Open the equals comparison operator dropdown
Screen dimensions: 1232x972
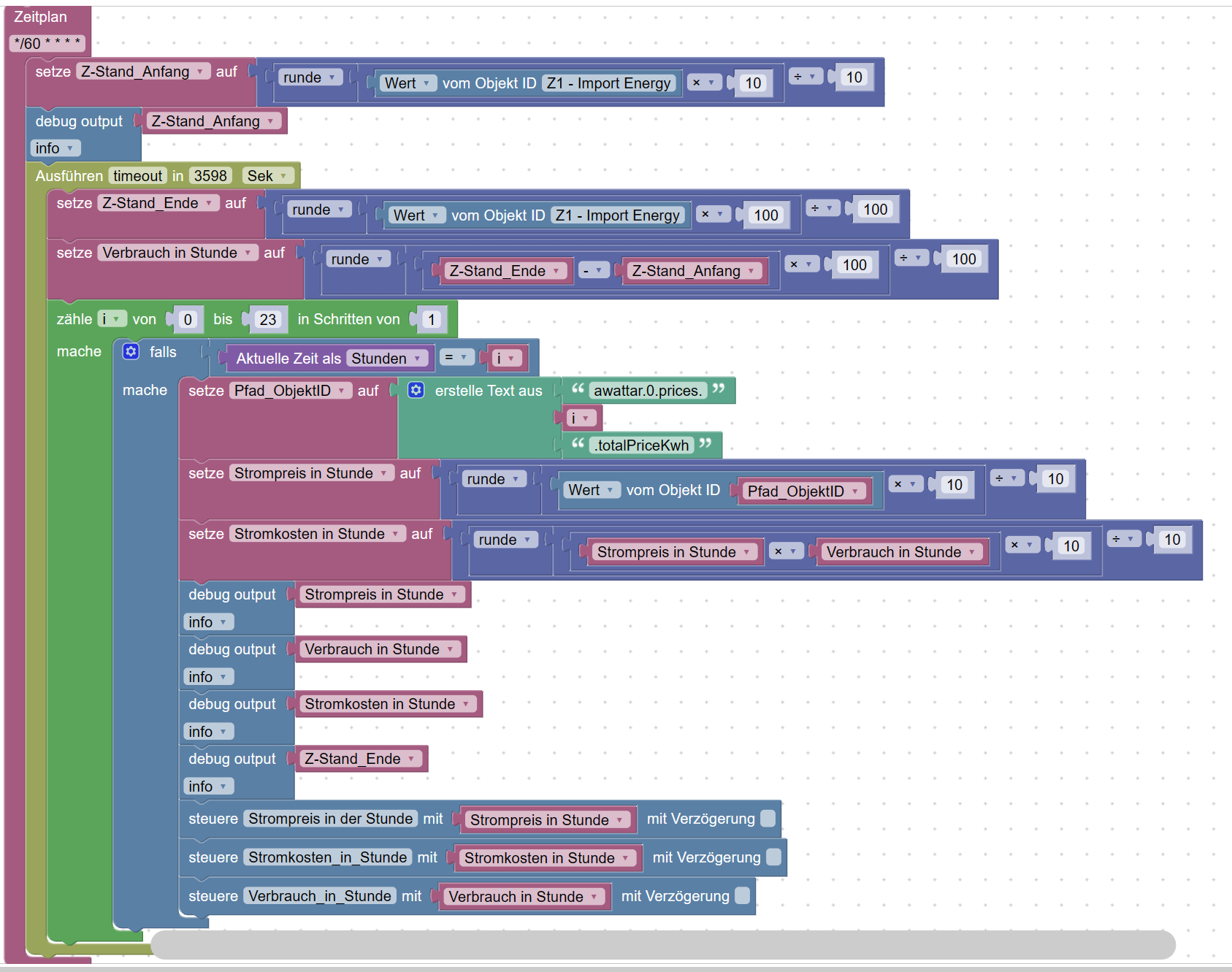[x=456, y=357]
